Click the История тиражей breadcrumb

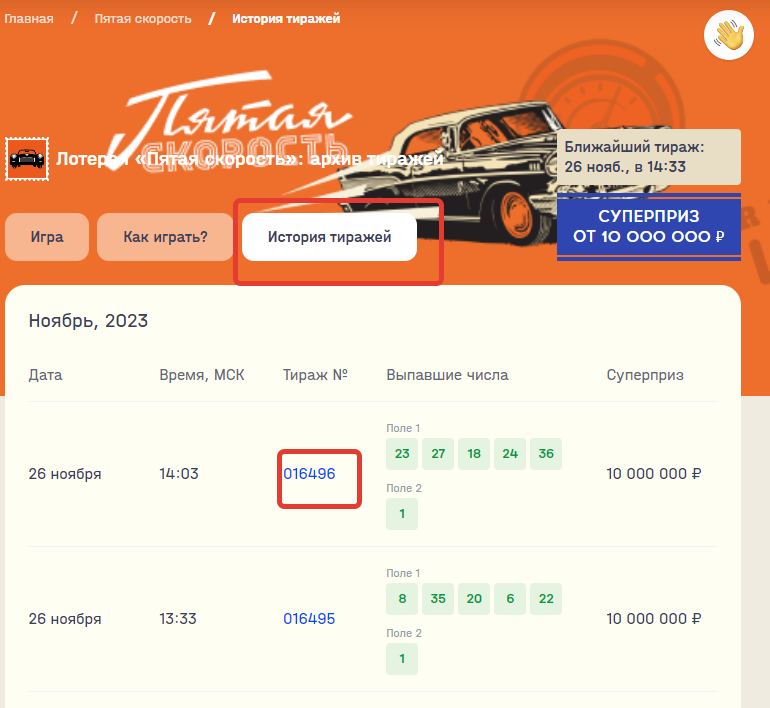click(286, 19)
